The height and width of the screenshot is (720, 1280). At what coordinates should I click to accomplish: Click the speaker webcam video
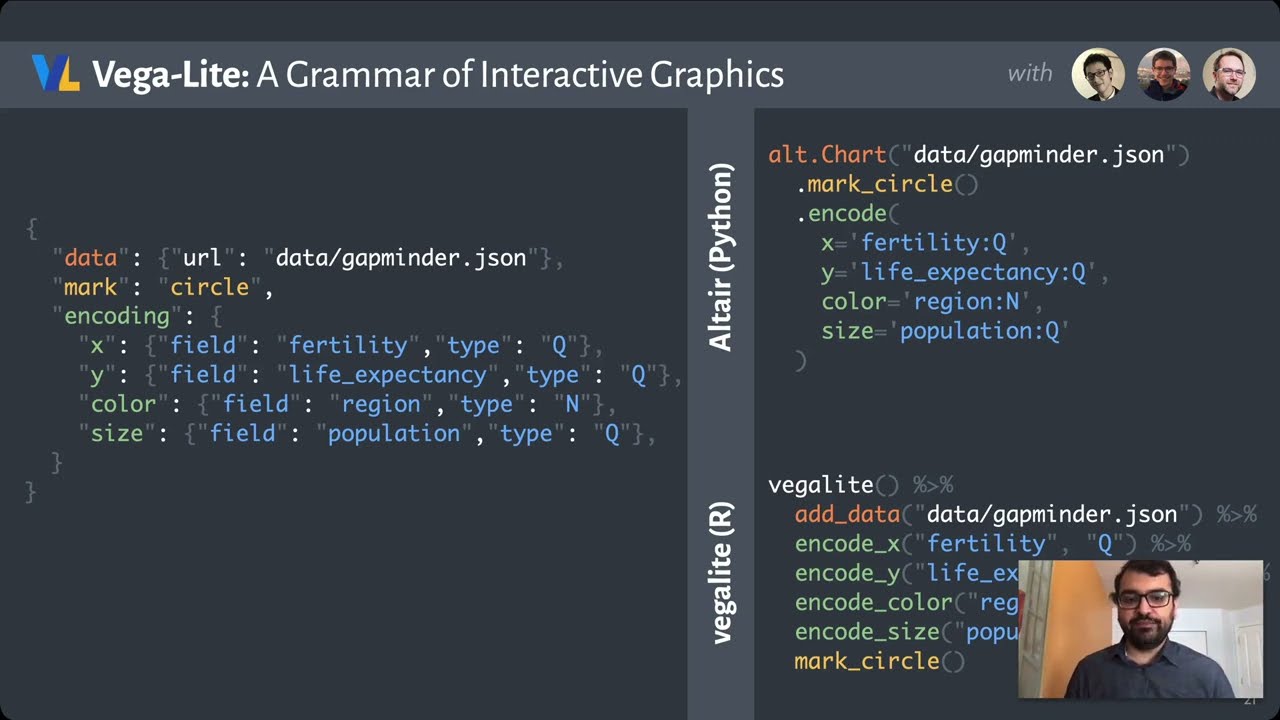coord(1141,629)
